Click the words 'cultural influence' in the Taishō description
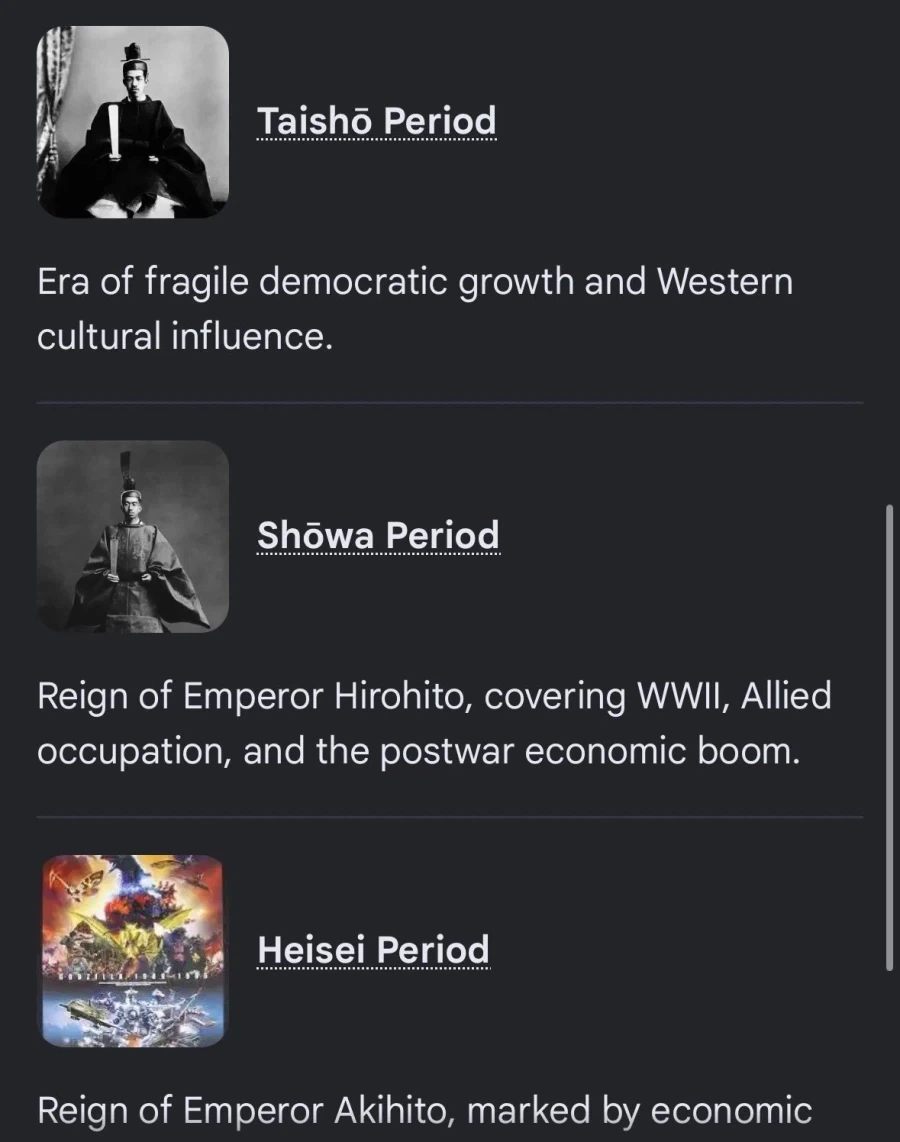 [185, 336]
